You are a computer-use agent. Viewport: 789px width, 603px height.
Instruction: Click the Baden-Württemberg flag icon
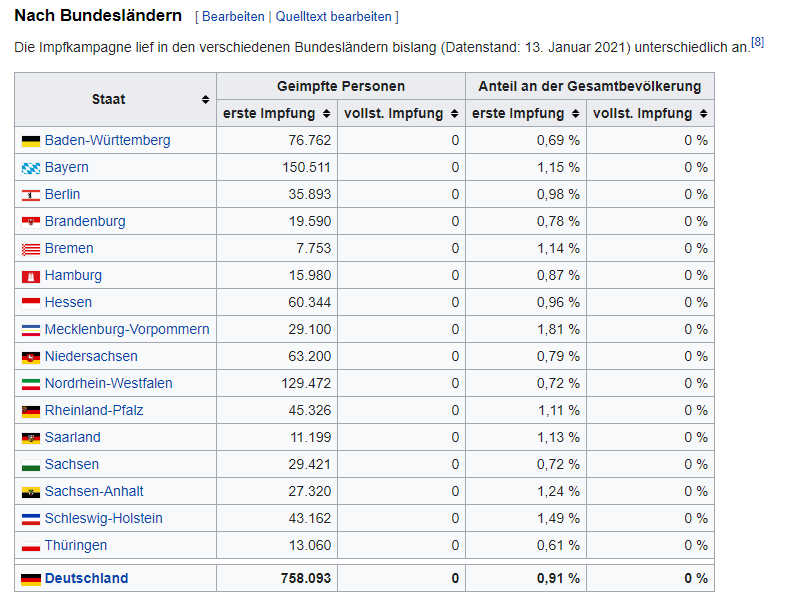coord(30,141)
